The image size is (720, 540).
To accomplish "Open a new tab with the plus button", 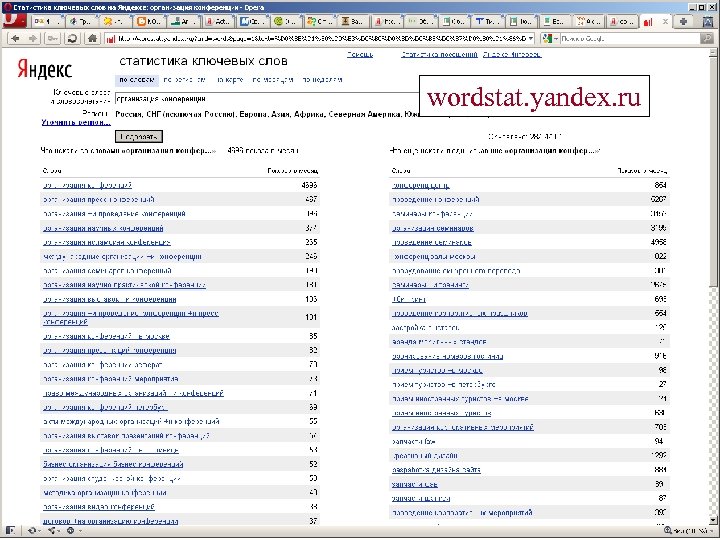I will (x=684, y=21).
